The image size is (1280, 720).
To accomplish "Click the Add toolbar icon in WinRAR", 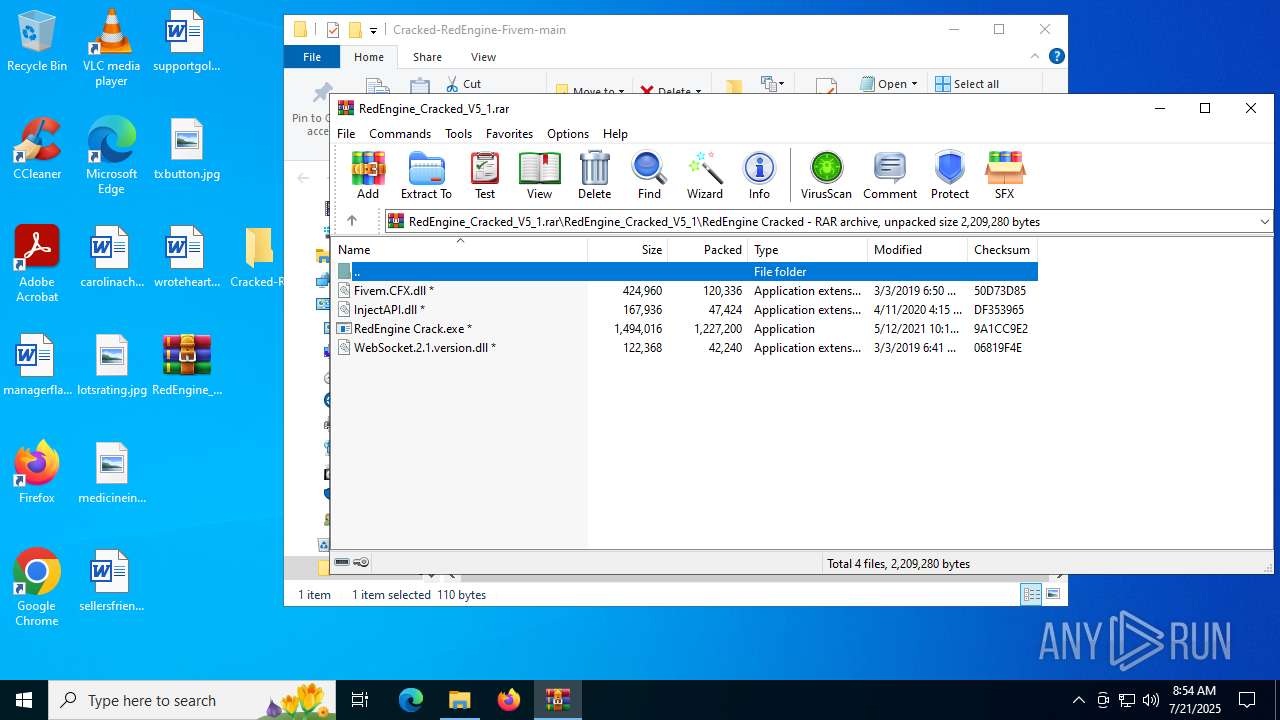I will point(368,175).
